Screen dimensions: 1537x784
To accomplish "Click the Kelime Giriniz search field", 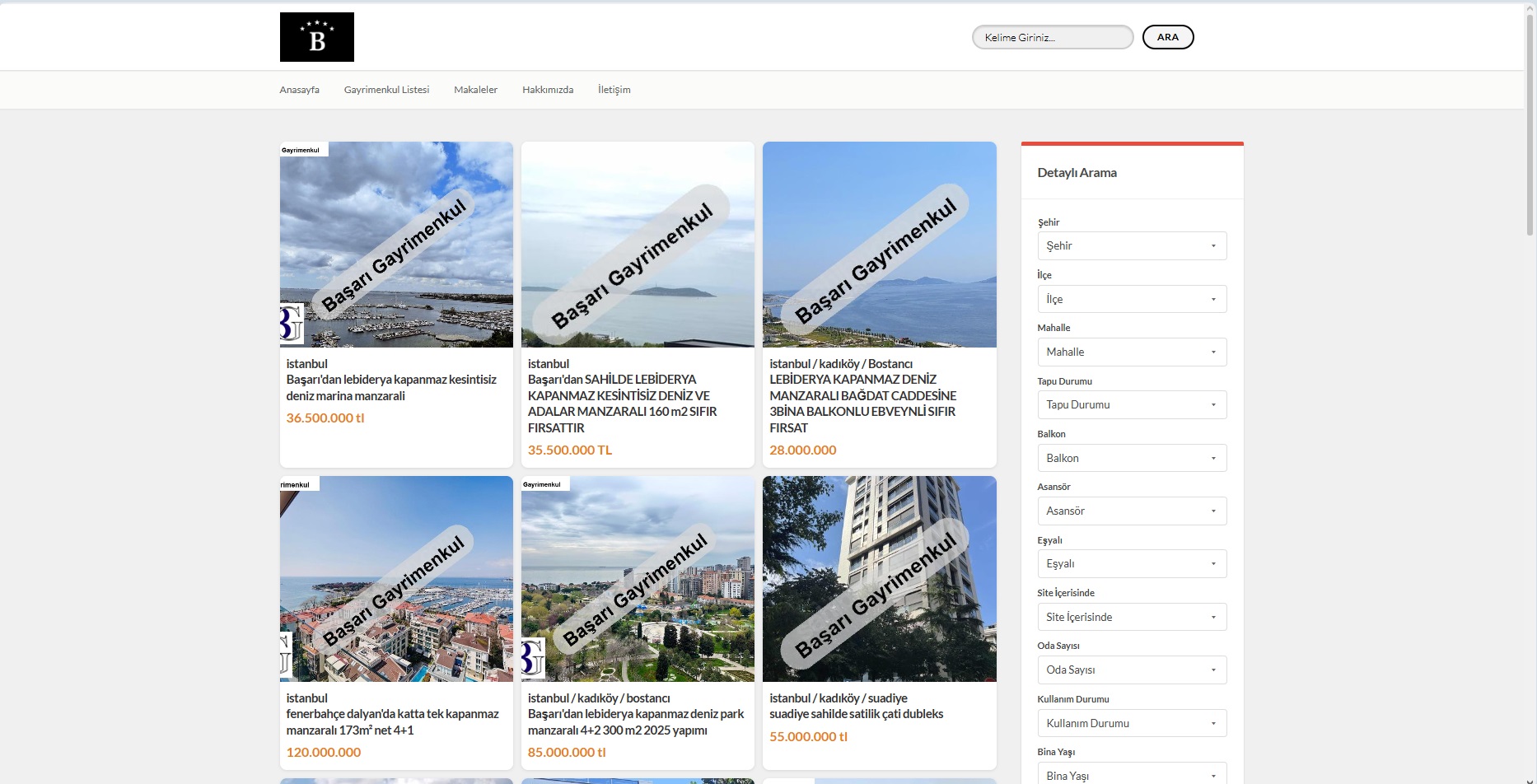I will point(1053,37).
